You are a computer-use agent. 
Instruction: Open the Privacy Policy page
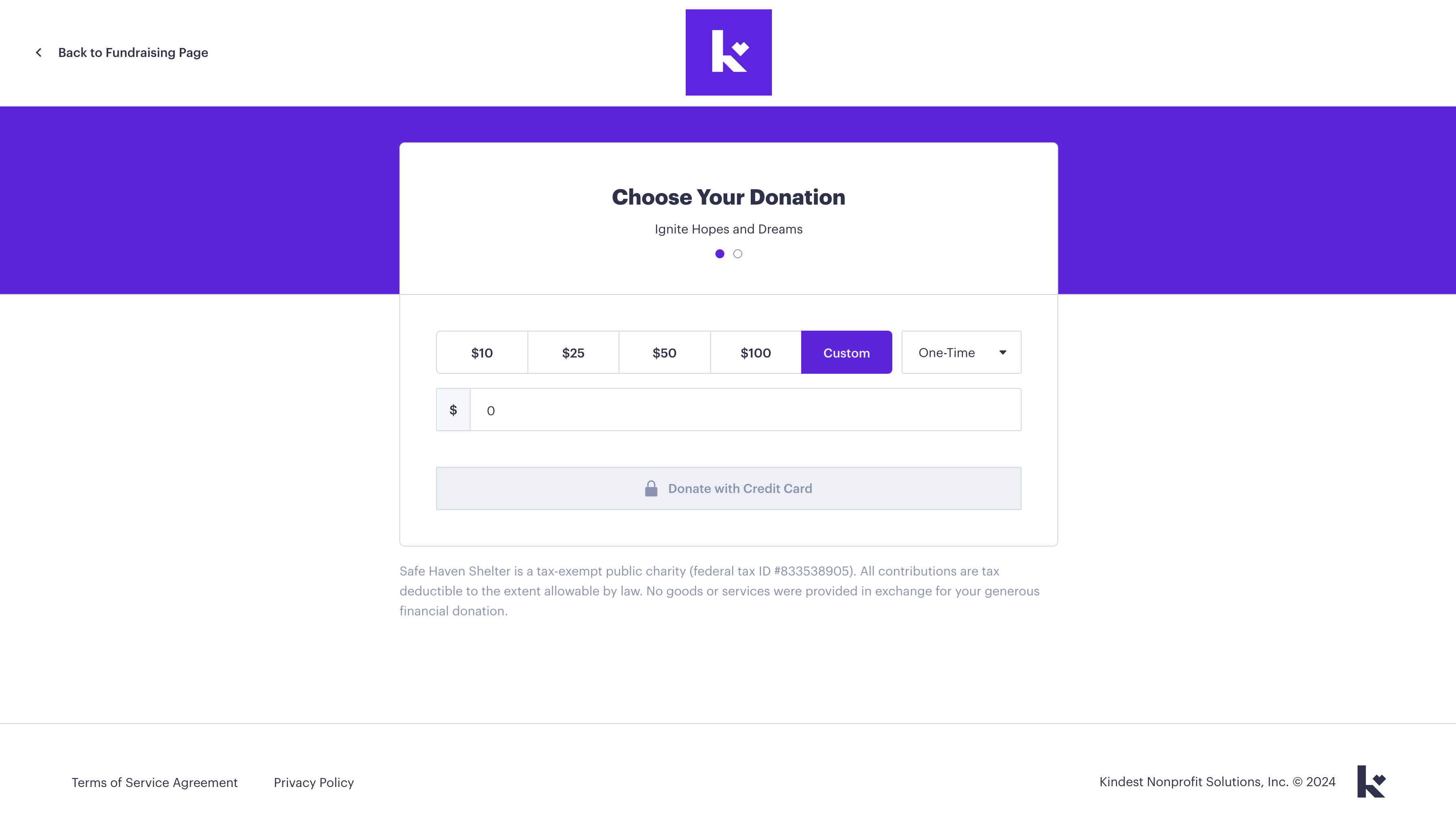tap(314, 782)
